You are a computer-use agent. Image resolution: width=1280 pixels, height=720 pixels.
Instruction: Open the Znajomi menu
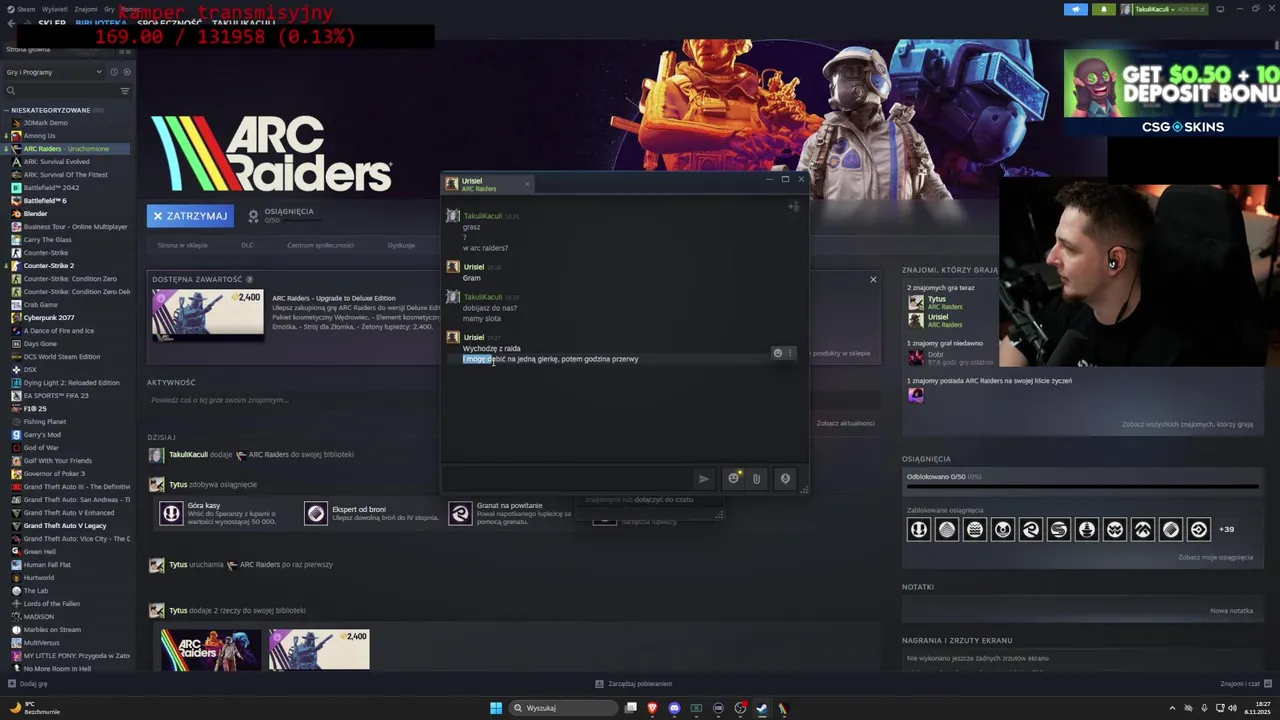[86, 9]
